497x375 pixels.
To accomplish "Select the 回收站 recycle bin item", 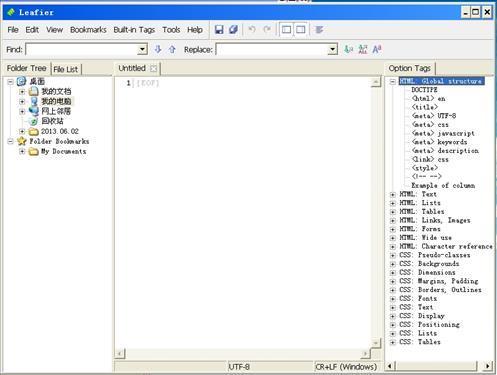I will point(52,121).
